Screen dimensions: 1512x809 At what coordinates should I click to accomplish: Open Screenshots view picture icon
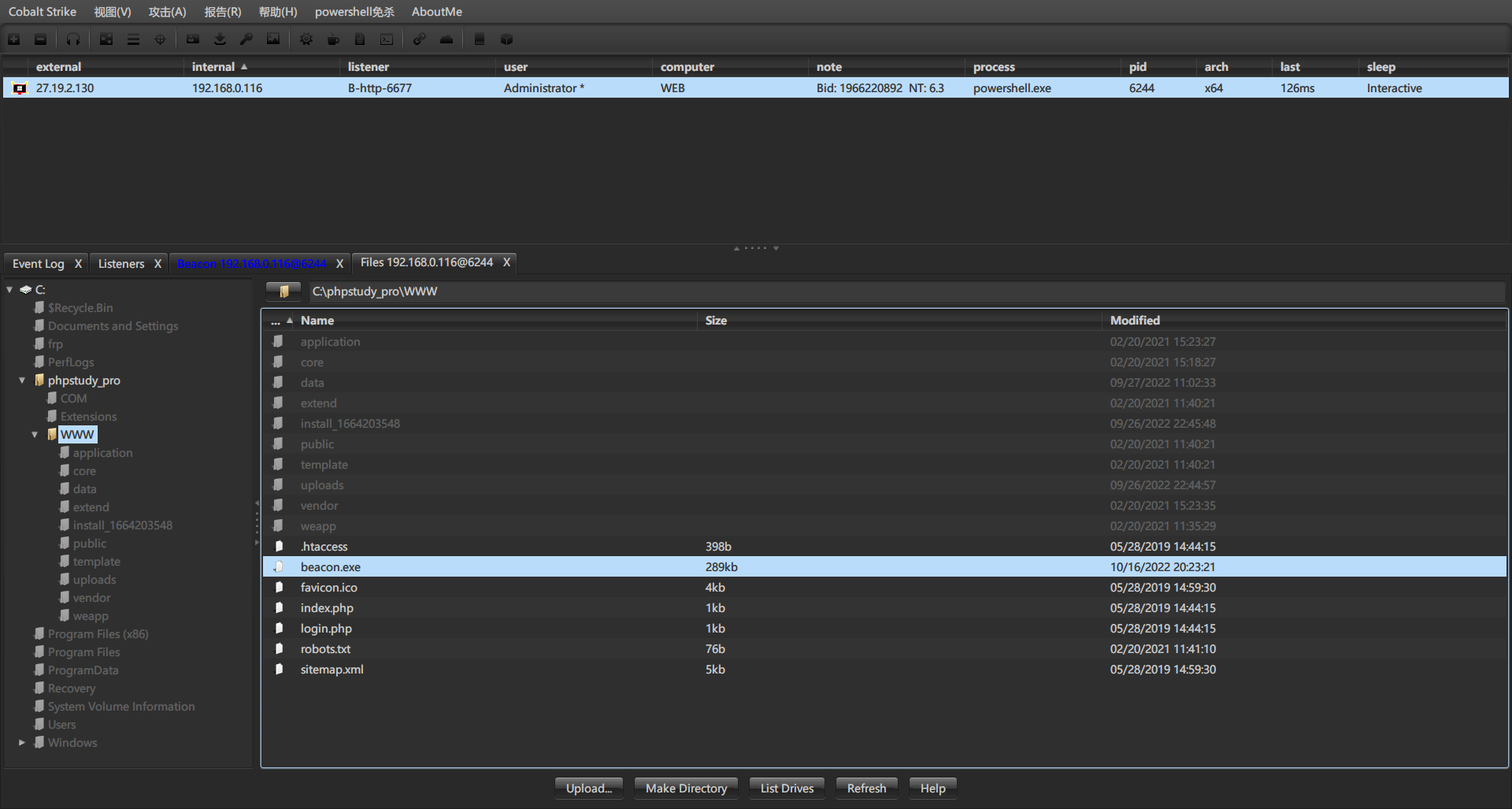[x=273, y=39]
